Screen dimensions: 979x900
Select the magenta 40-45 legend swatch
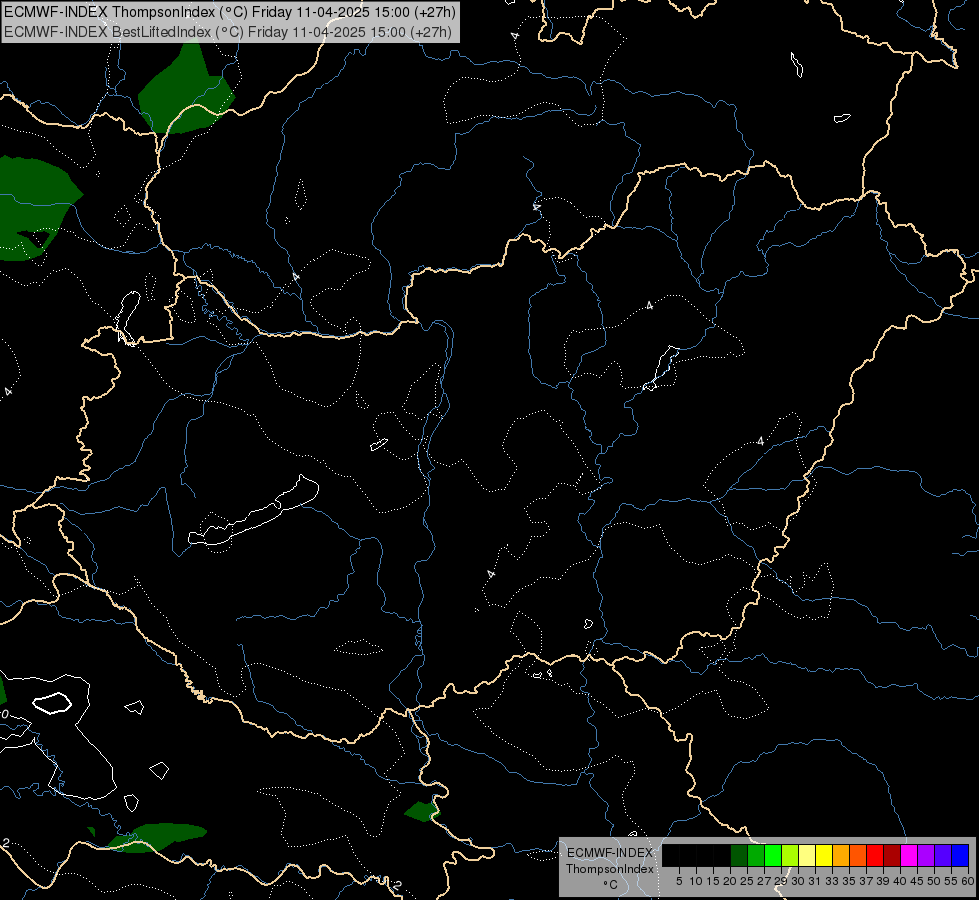pos(909,855)
